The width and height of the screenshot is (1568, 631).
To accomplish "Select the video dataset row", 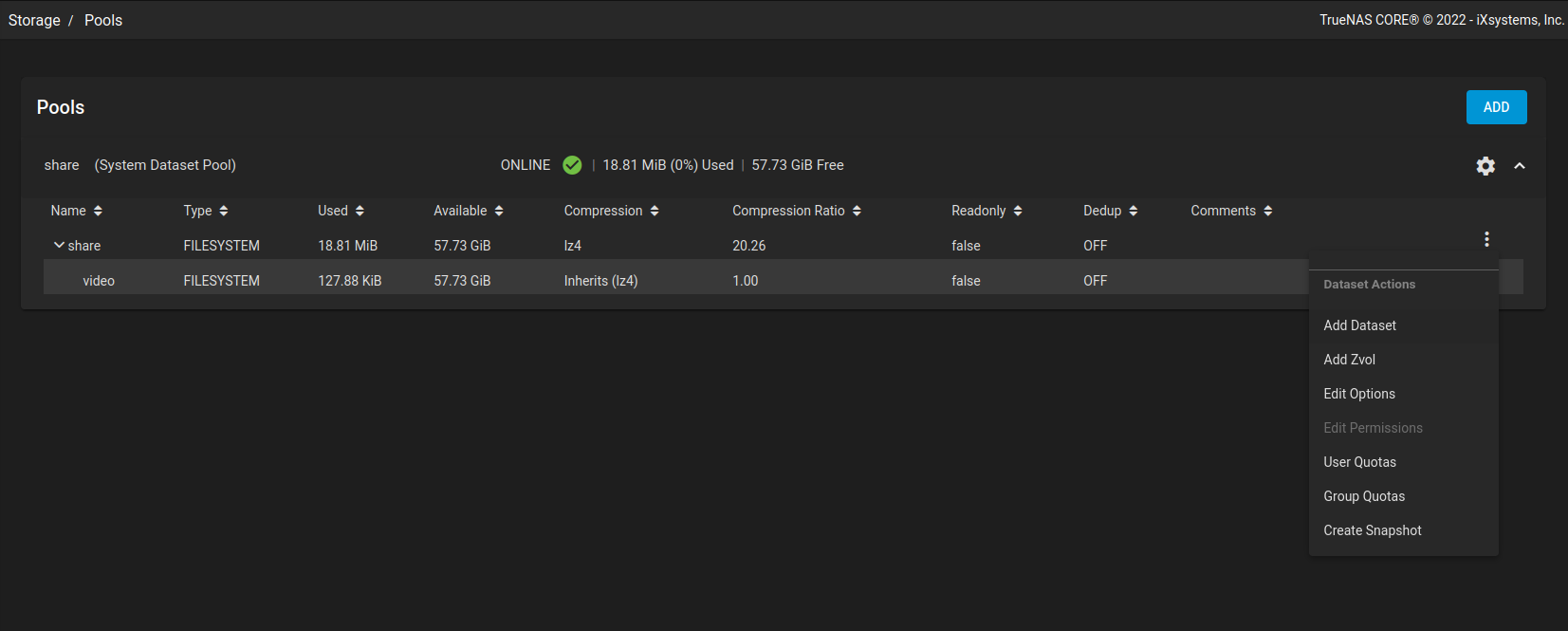I will (x=99, y=281).
